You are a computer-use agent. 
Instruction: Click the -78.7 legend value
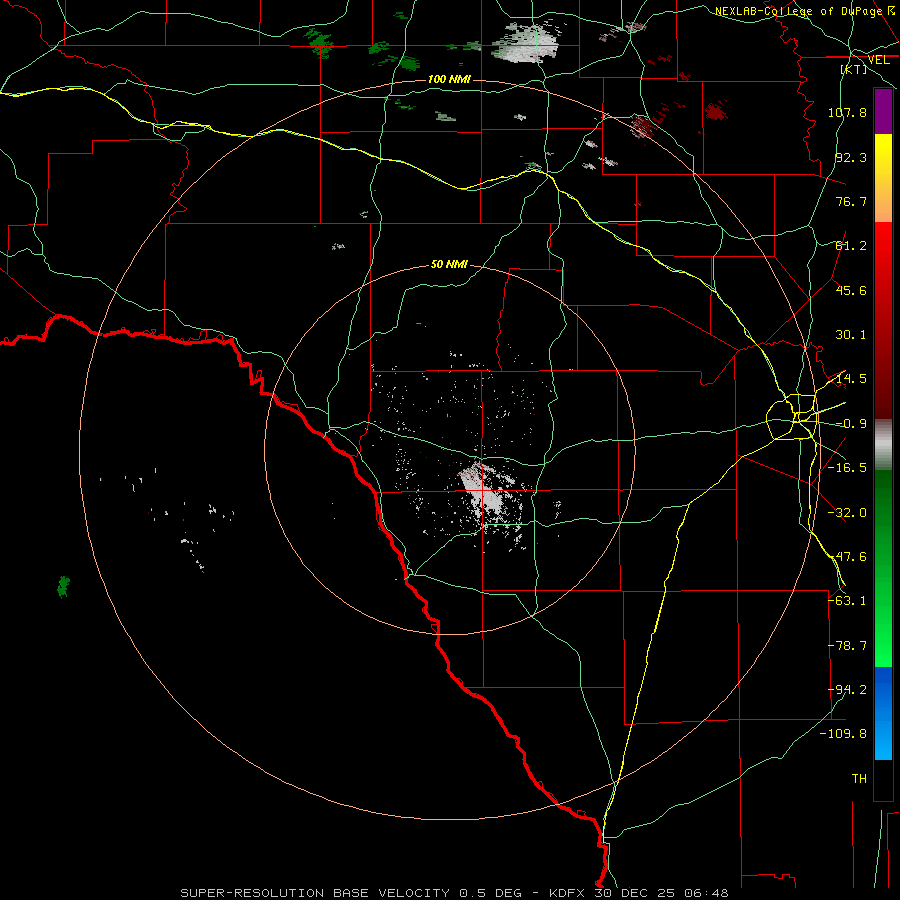point(847,646)
